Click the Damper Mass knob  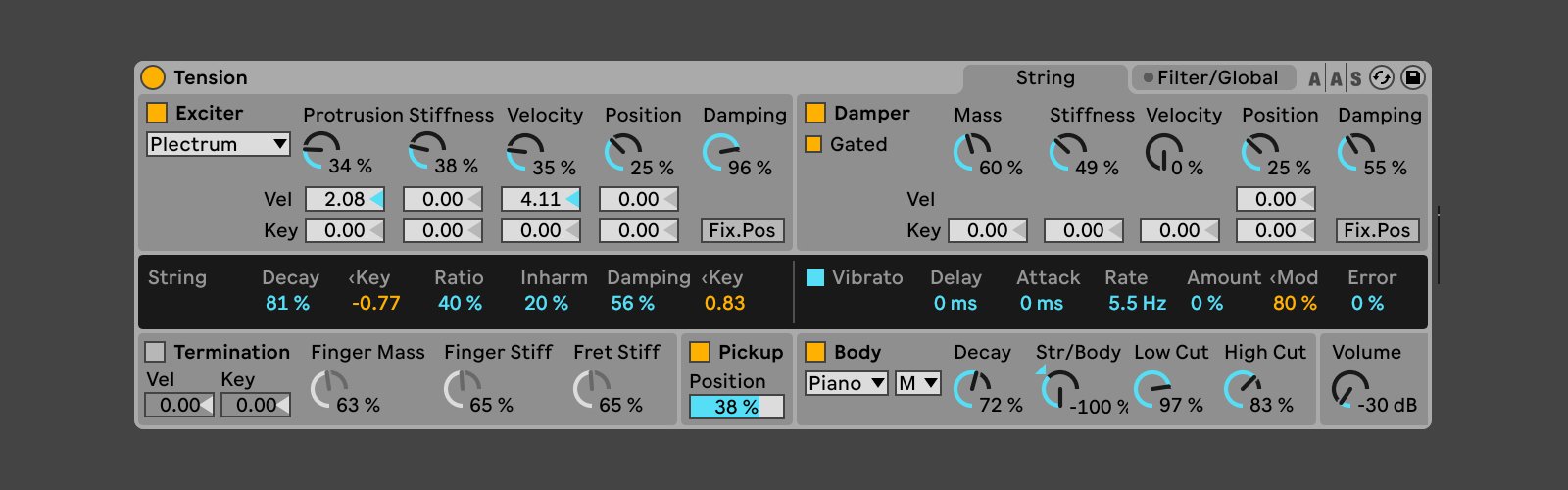pos(971,152)
